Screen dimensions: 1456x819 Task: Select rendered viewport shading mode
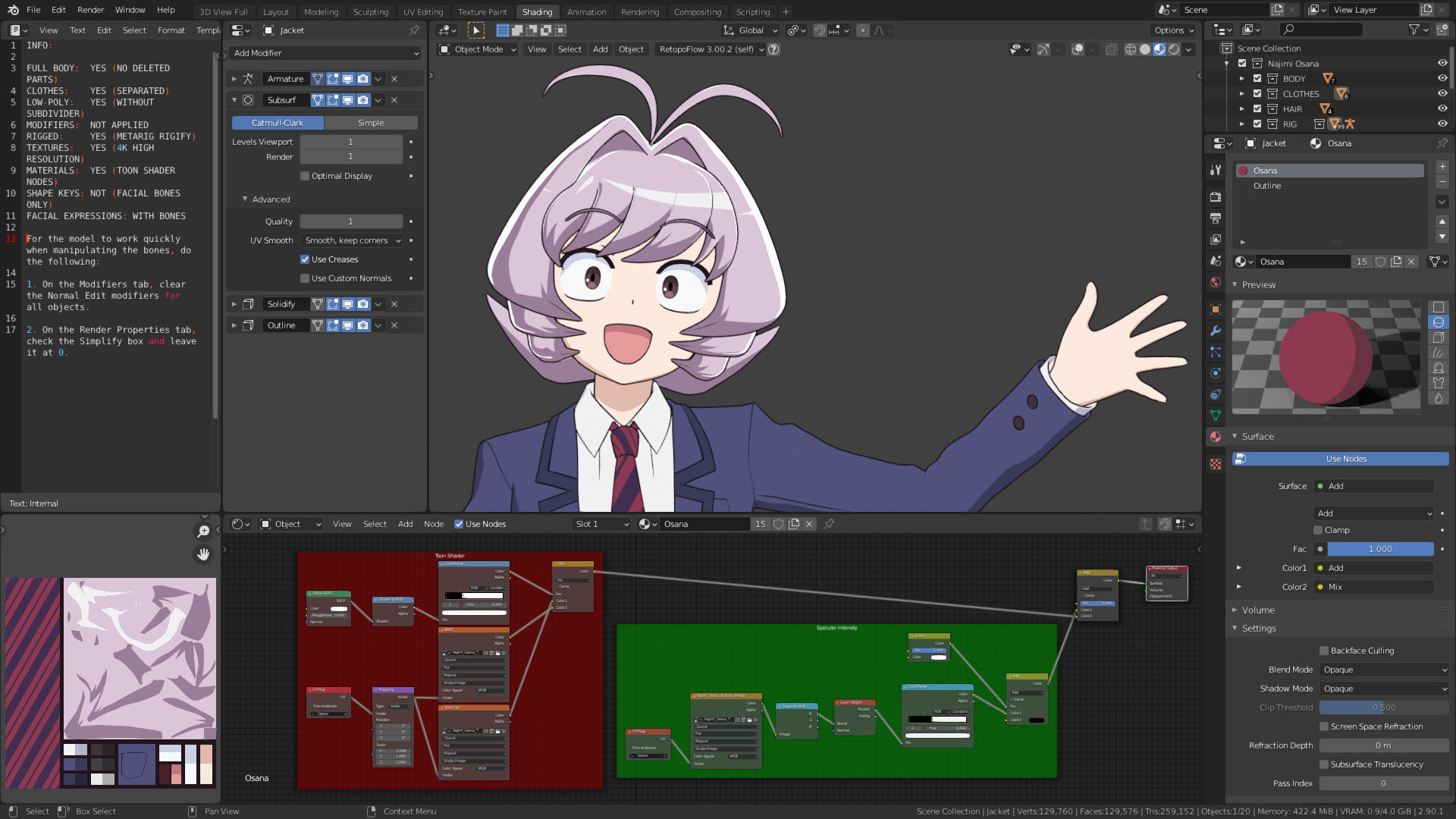[1174, 49]
